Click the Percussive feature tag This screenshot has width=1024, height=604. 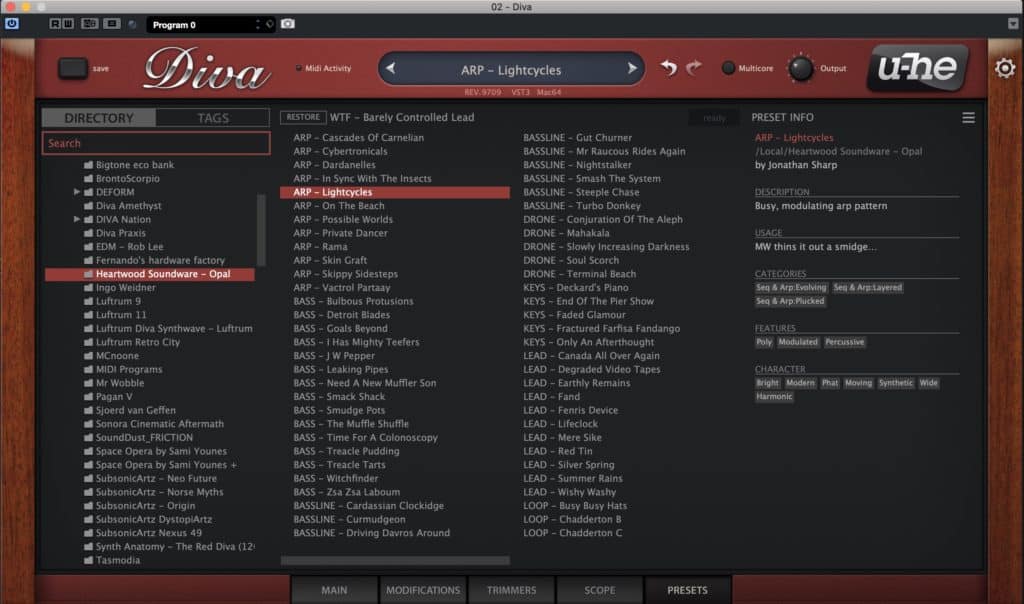[844, 342]
